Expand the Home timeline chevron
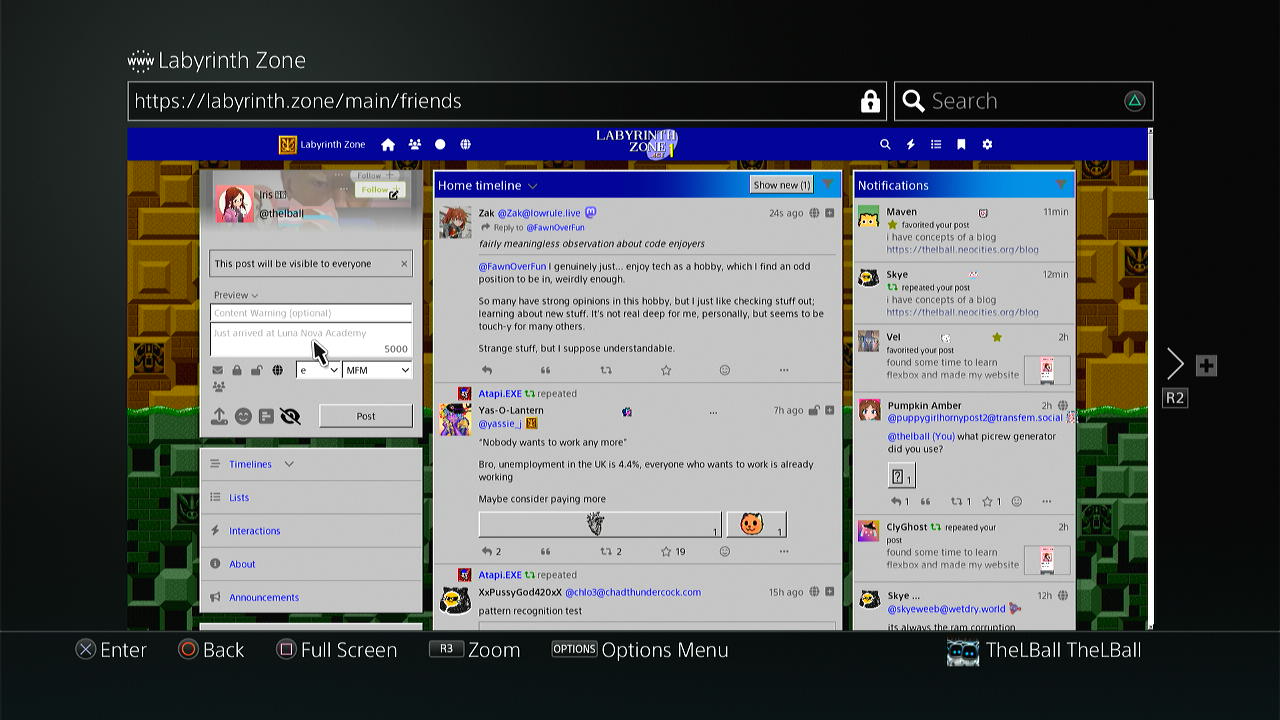The width and height of the screenshot is (1280, 720). pos(532,186)
